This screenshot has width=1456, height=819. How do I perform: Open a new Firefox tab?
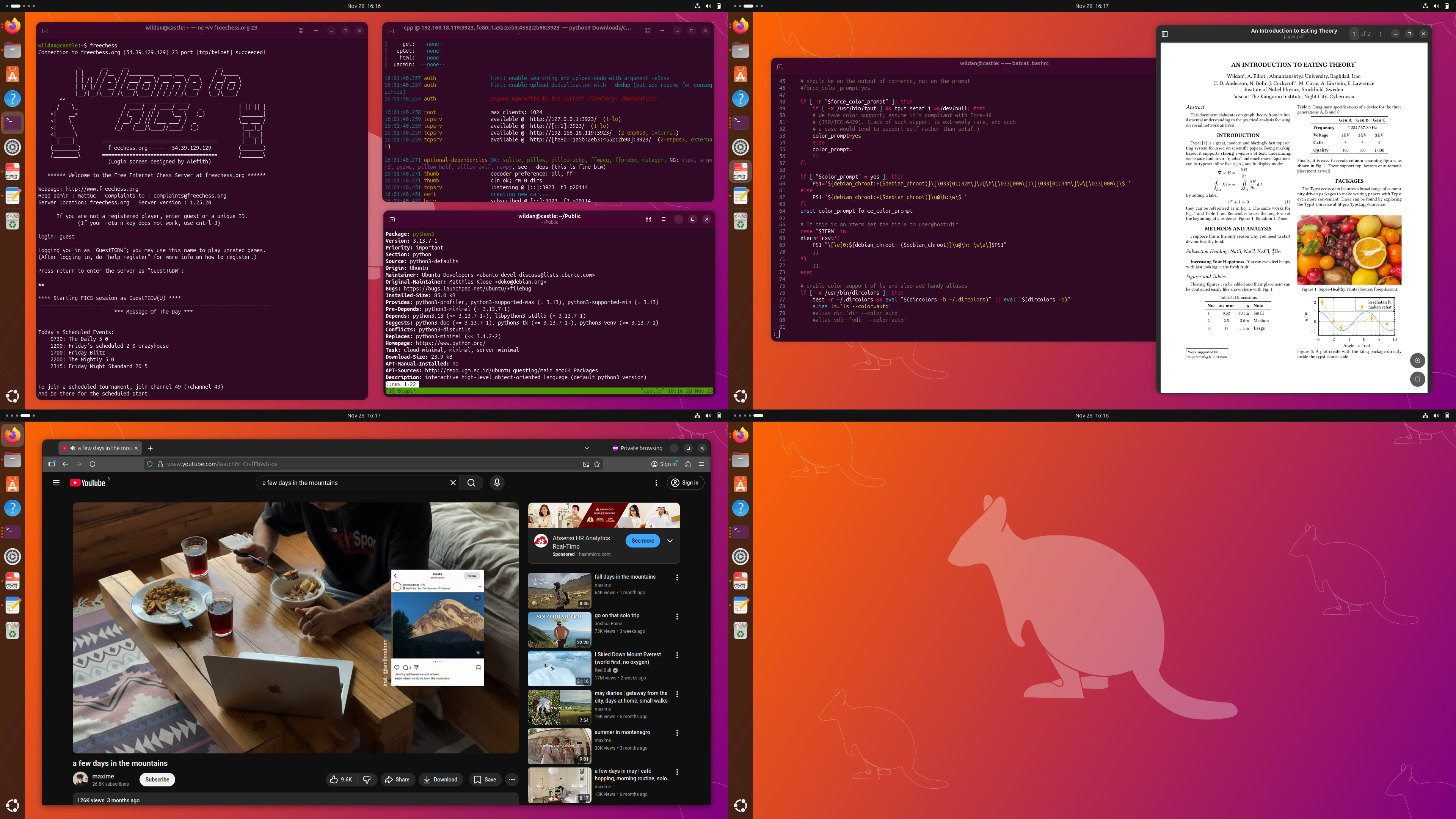[151, 448]
